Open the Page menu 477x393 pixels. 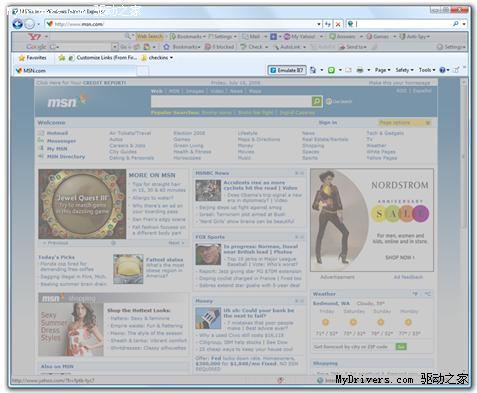[382, 70]
